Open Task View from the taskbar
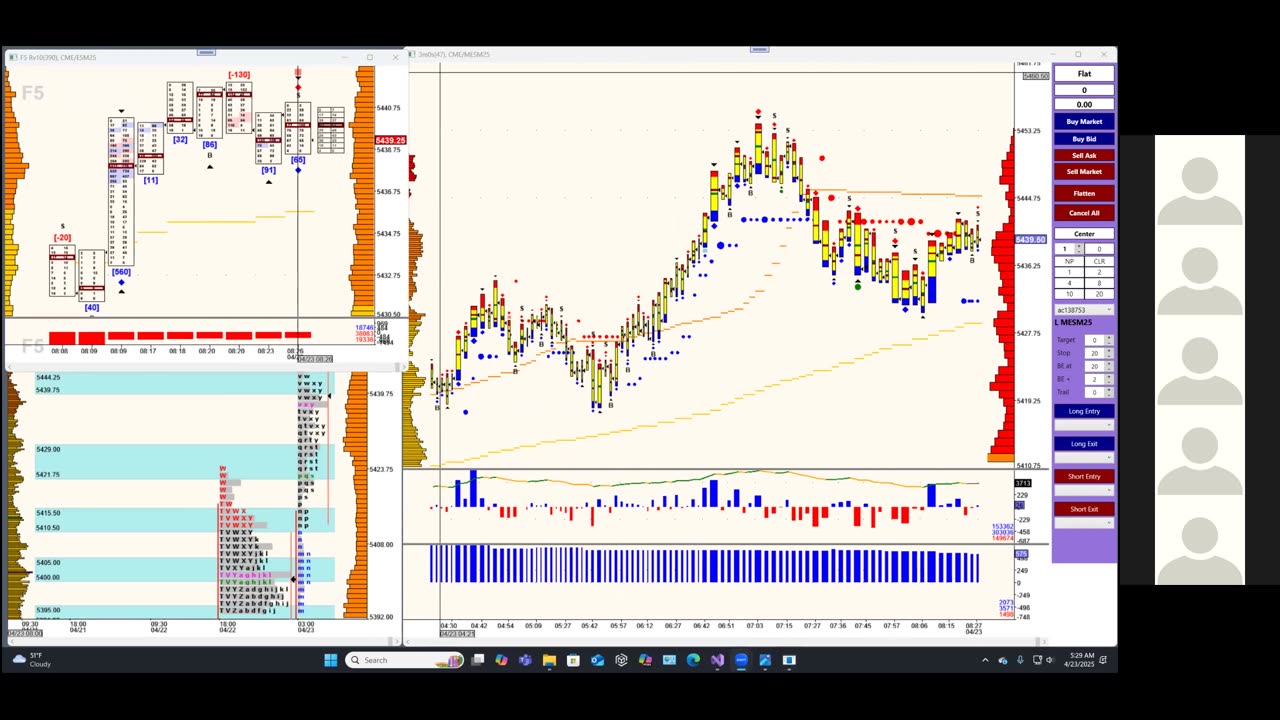This screenshot has height=720, width=1280. click(x=478, y=660)
